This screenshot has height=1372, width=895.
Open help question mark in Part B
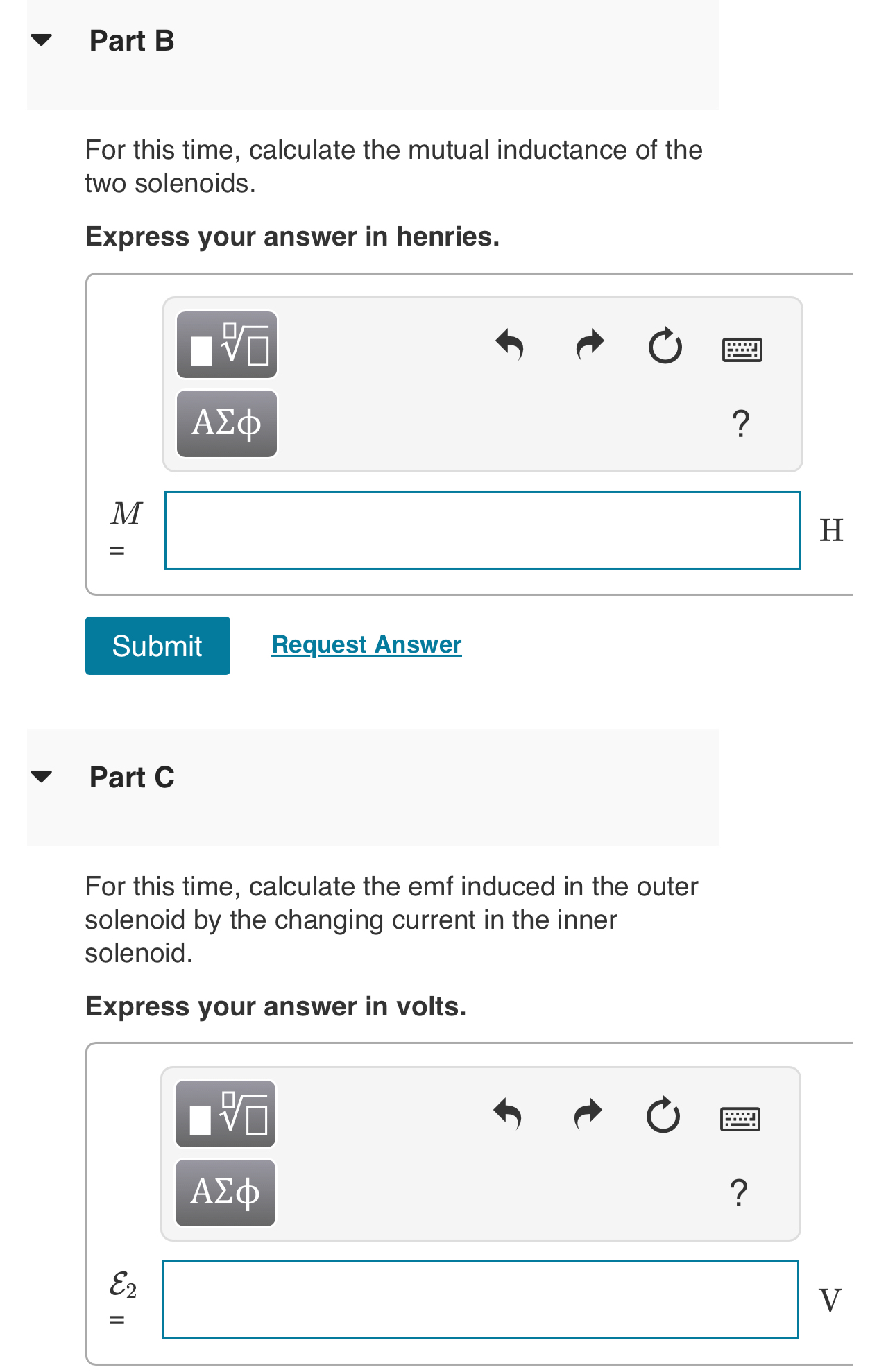click(740, 423)
